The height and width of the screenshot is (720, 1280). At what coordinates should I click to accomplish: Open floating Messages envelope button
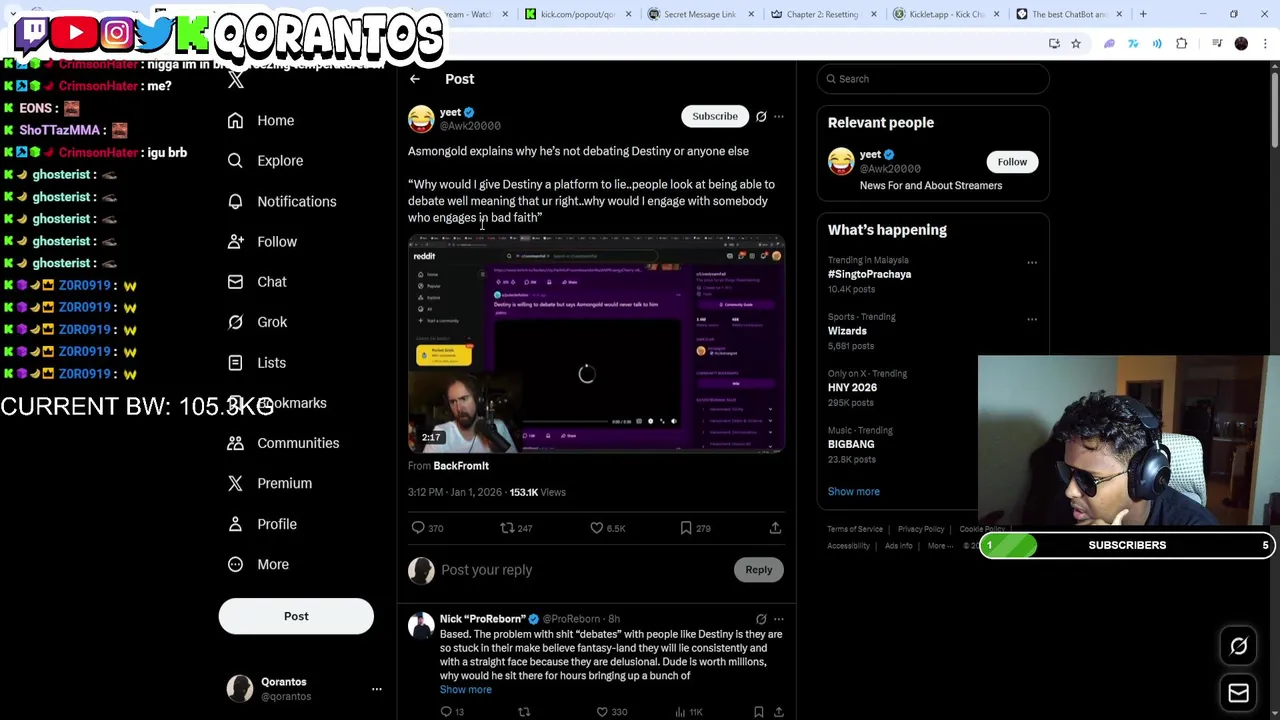pos(1239,693)
